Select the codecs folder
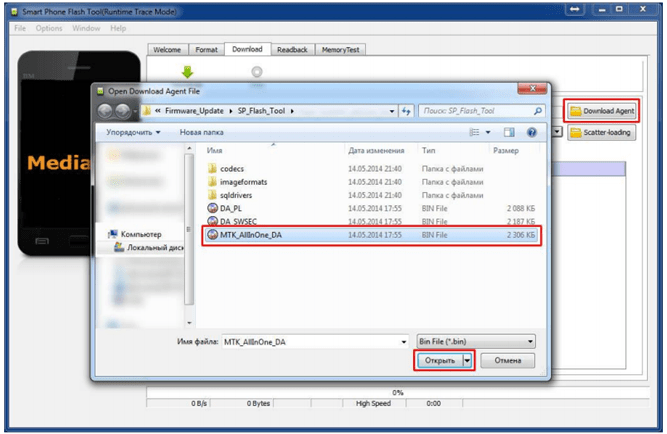The image size is (667, 434). pyautogui.click(x=232, y=169)
